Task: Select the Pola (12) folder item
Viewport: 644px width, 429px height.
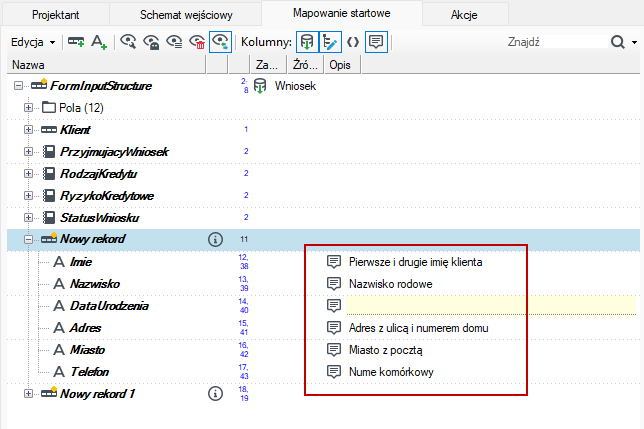Action: 81,108
